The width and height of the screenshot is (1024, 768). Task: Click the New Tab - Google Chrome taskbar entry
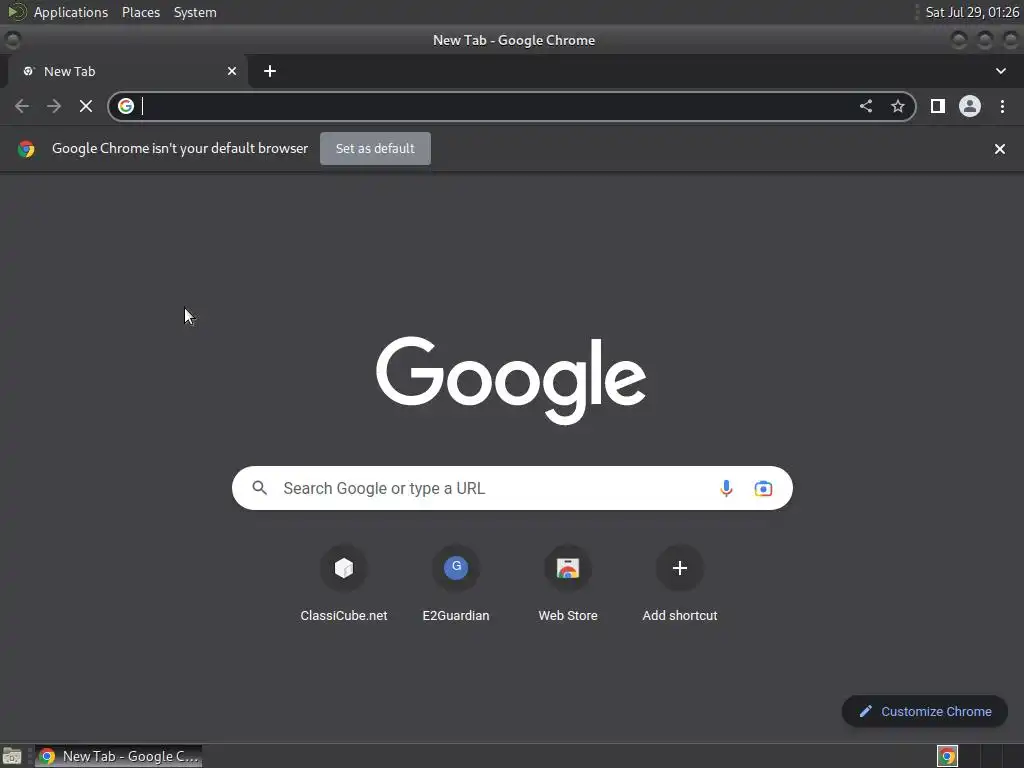(118, 756)
